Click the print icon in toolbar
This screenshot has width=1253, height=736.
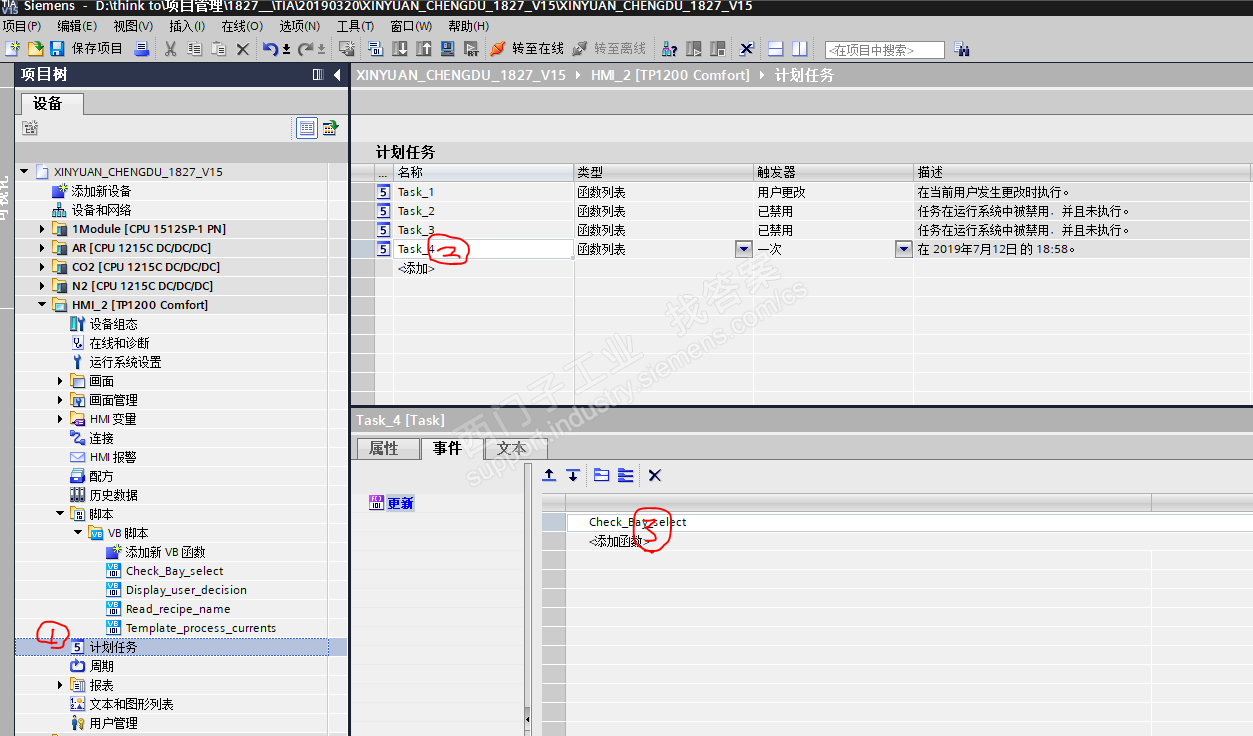[x=142, y=49]
